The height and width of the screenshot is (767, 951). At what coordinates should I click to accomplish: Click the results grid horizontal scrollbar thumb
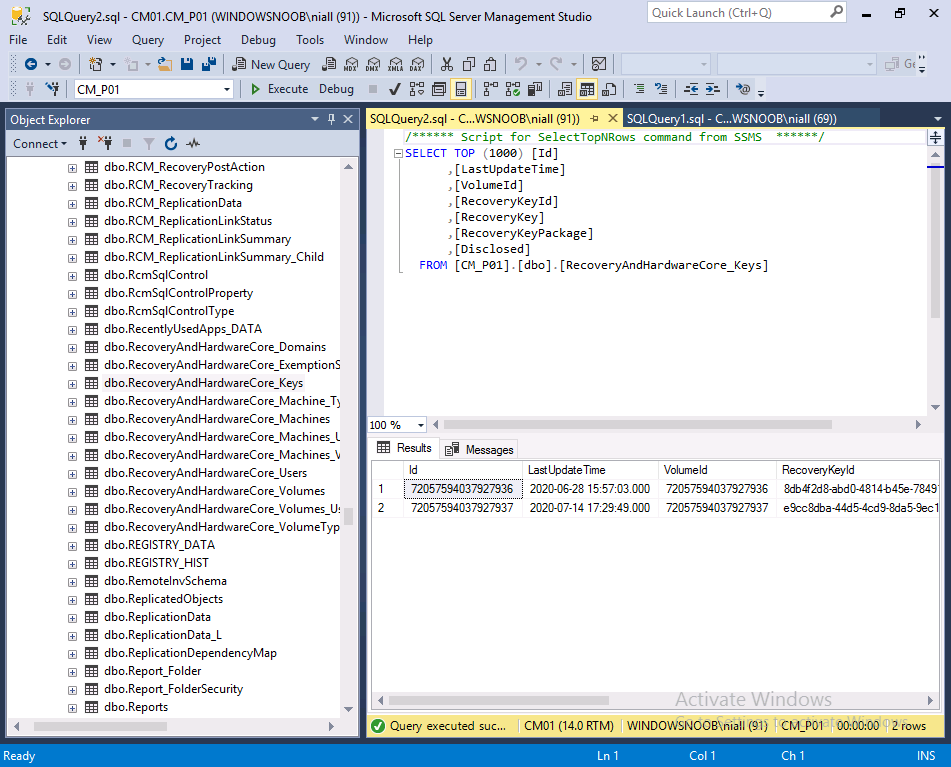tap(499, 700)
